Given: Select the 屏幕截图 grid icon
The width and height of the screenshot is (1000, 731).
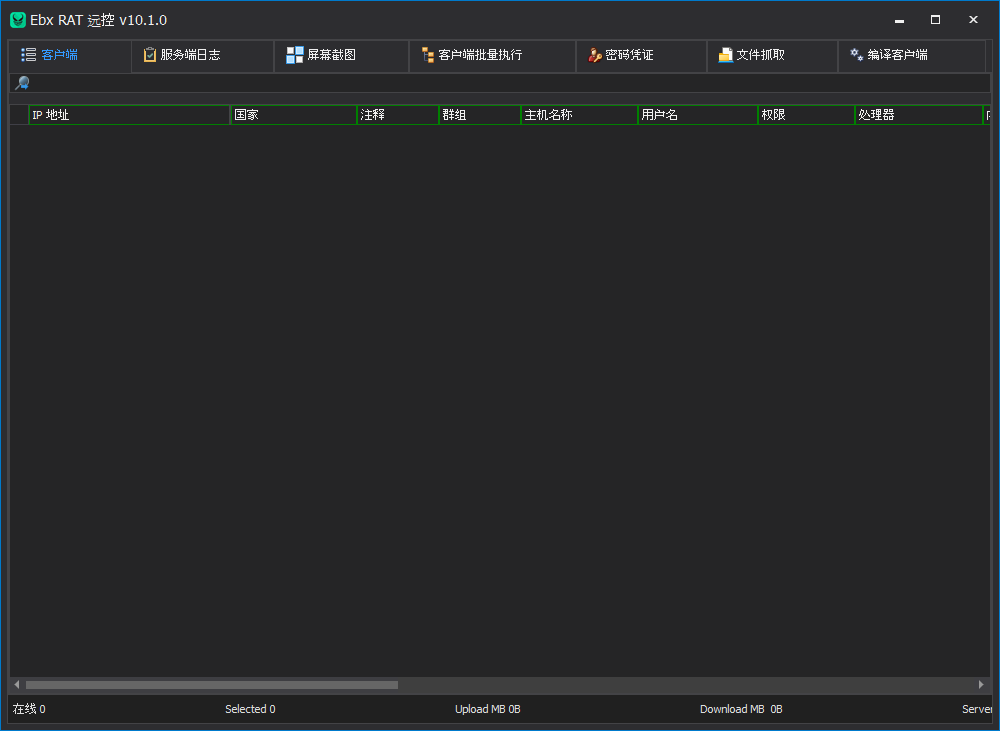Looking at the screenshot, I should click(294, 55).
